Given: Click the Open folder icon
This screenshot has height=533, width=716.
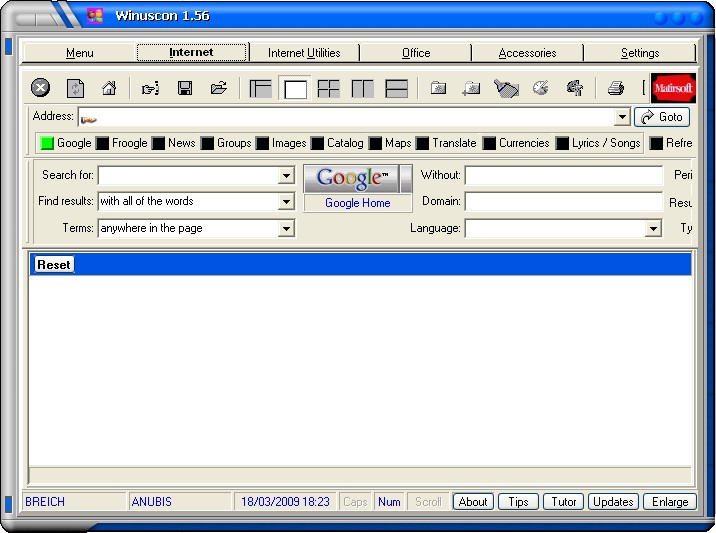Looking at the screenshot, I should (219, 88).
